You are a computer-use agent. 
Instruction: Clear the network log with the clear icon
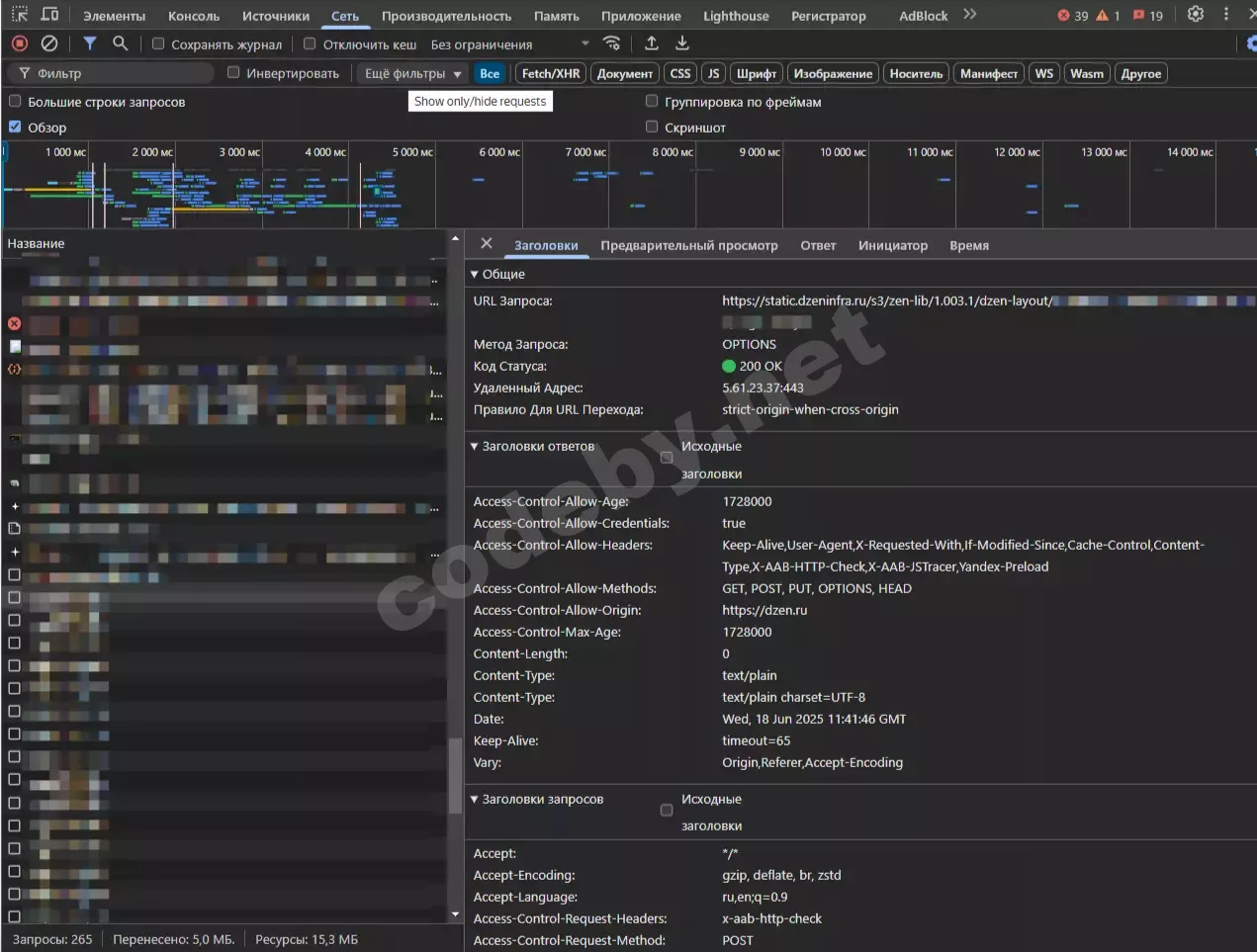(49, 43)
